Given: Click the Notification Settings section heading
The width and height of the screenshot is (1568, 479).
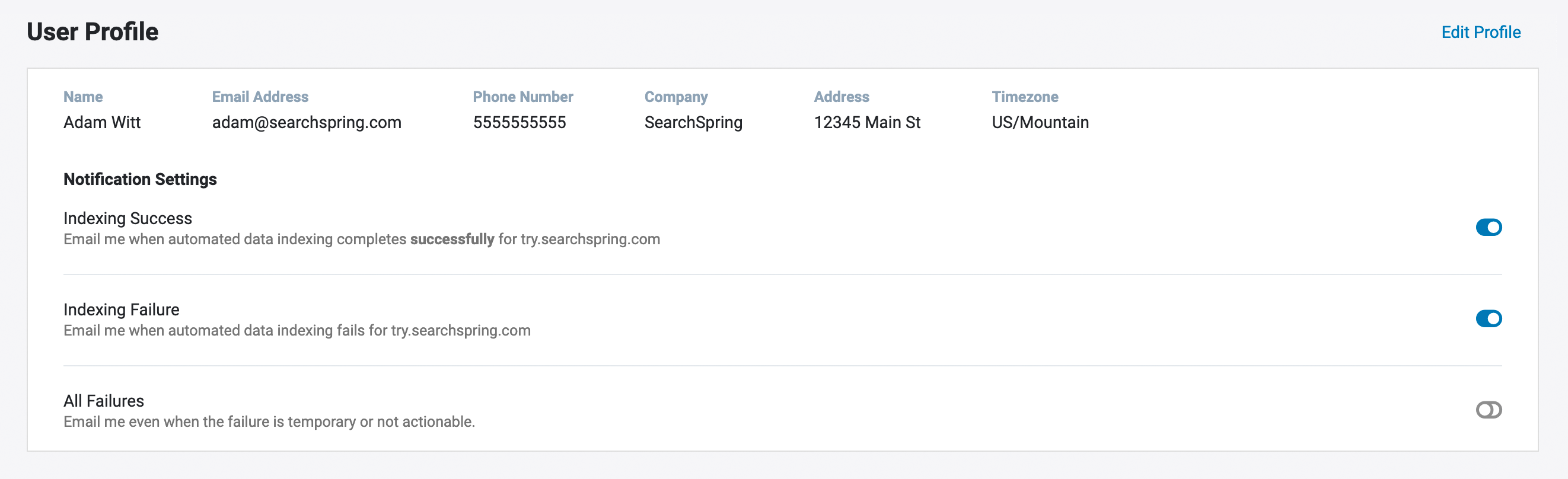Looking at the screenshot, I should pyautogui.click(x=140, y=179).
